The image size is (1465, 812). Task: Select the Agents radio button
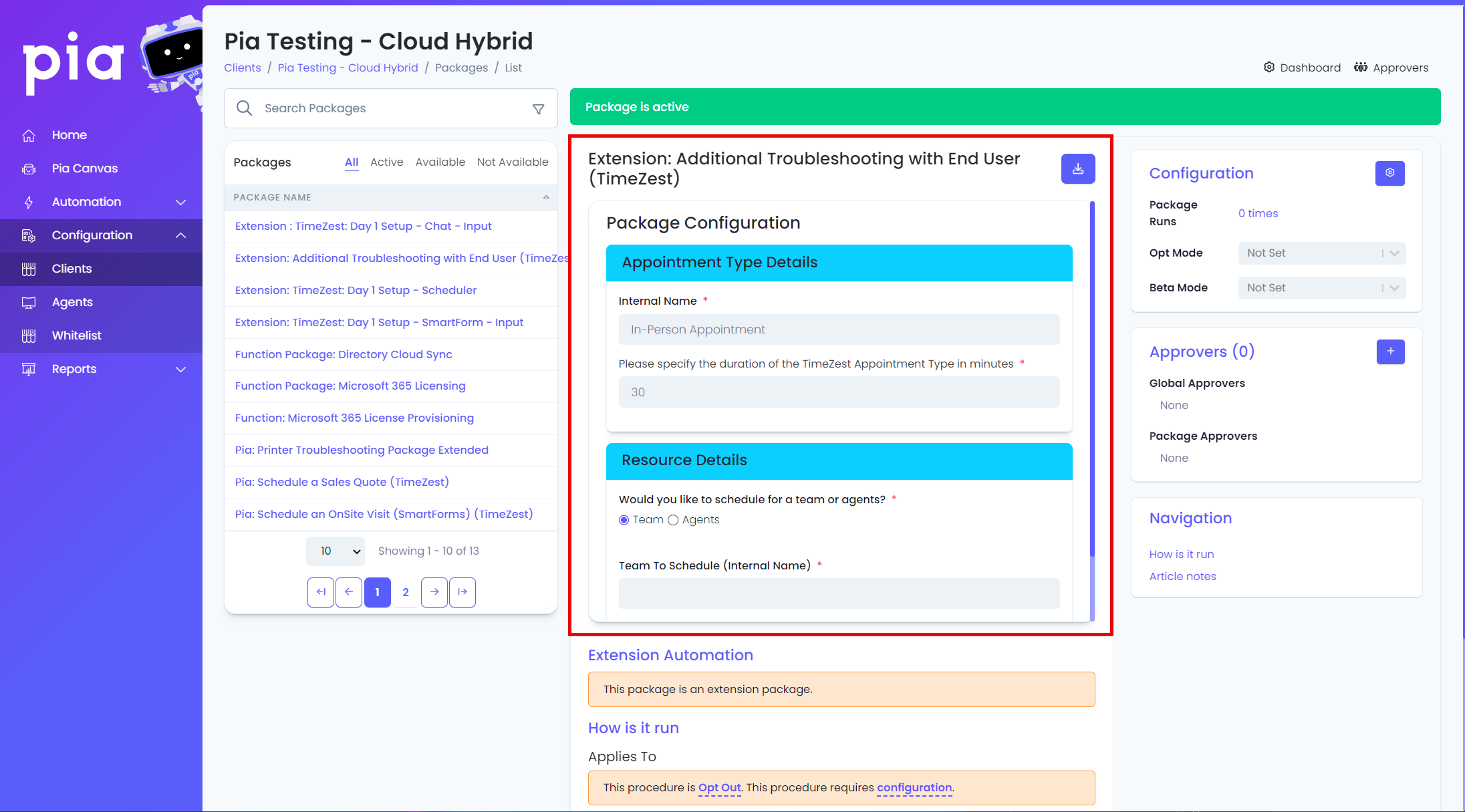(x=673, y=520)
